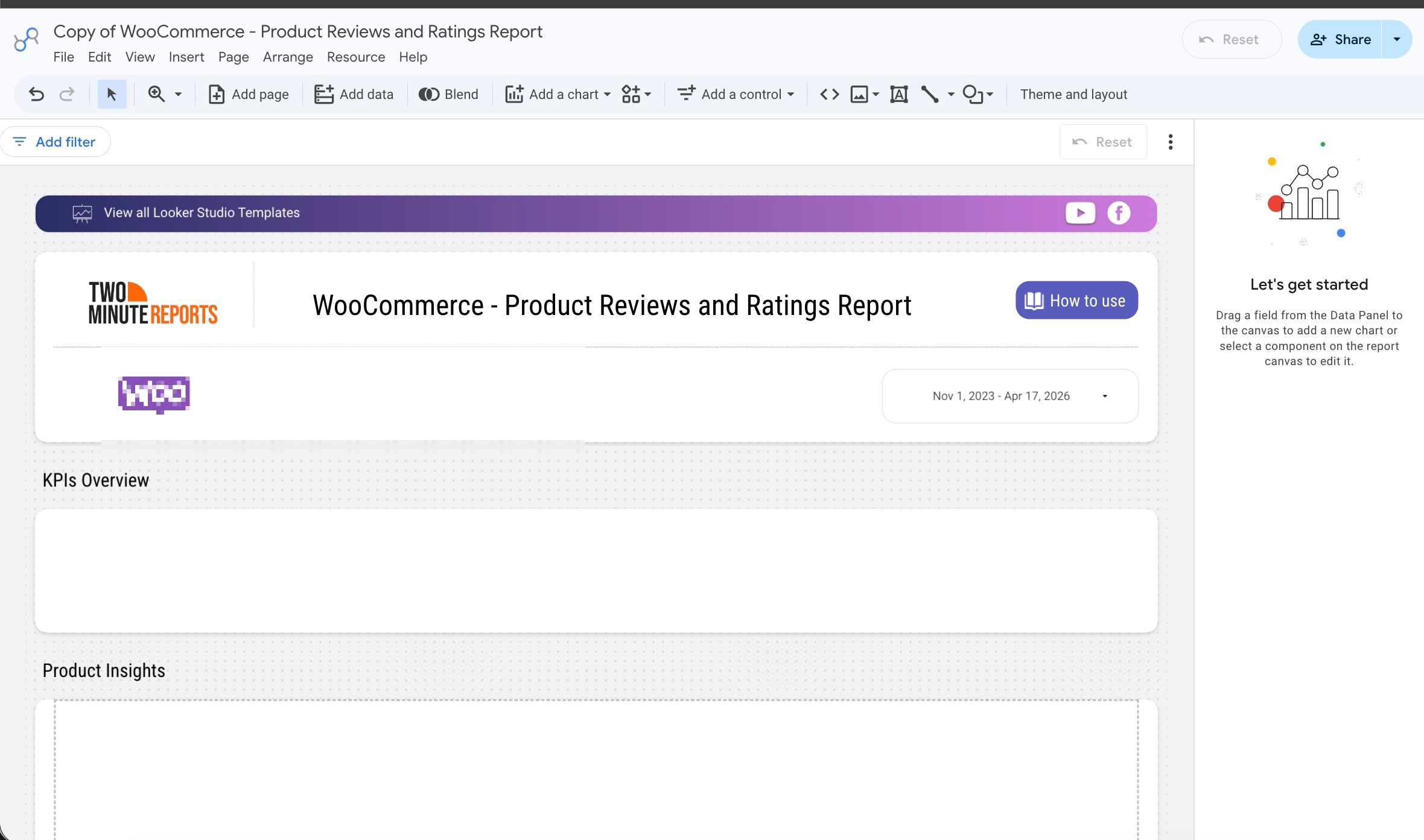Viewport: 1424px width, 840px height.
Task: Expand the Share button dropdown arrow
Action: pyautogui.click(x=1396, y=39)
